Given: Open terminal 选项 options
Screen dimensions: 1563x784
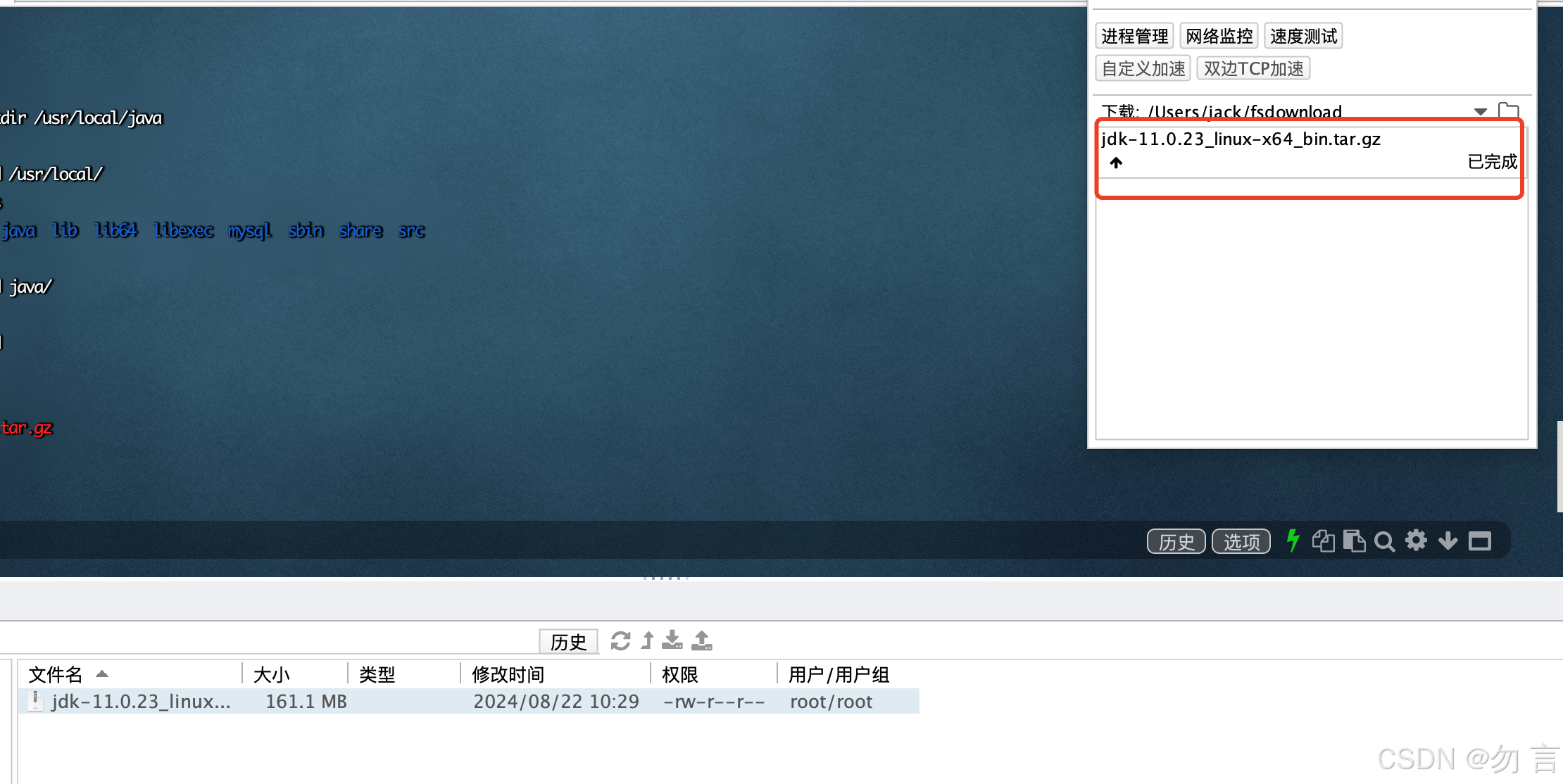Looking at the screenshot, I should (1241, 541).
